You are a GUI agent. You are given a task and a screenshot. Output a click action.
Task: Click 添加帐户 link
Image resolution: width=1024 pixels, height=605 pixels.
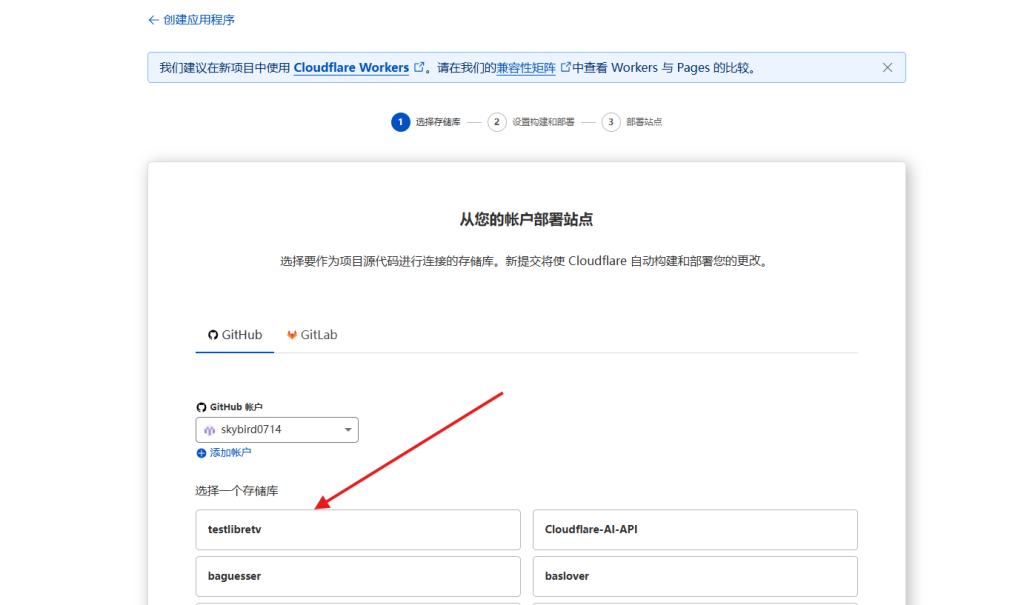230,453
